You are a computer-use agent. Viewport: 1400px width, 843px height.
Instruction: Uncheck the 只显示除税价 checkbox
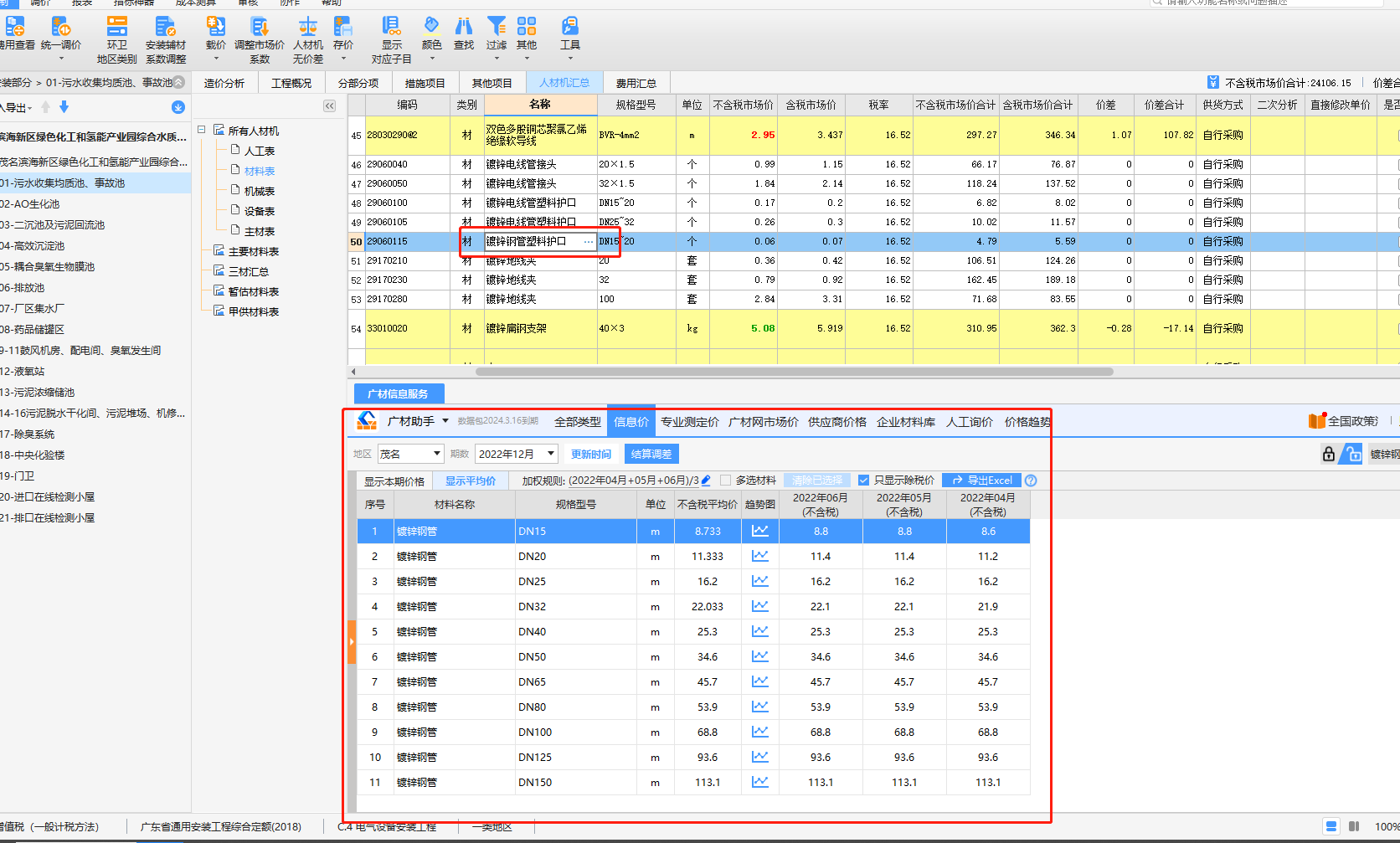click(x=864, y=481)
